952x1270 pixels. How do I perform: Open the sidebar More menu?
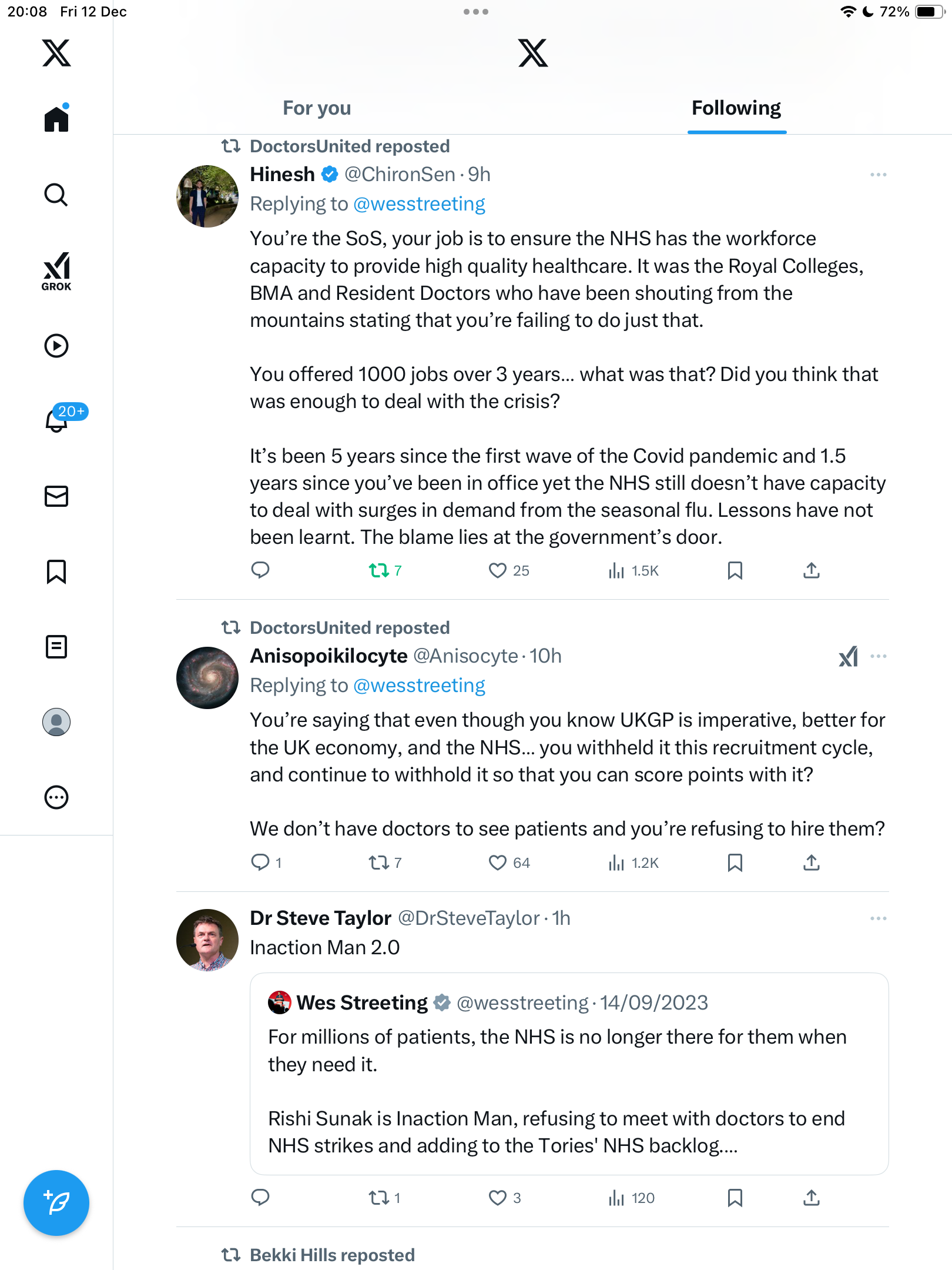point(56,797)
